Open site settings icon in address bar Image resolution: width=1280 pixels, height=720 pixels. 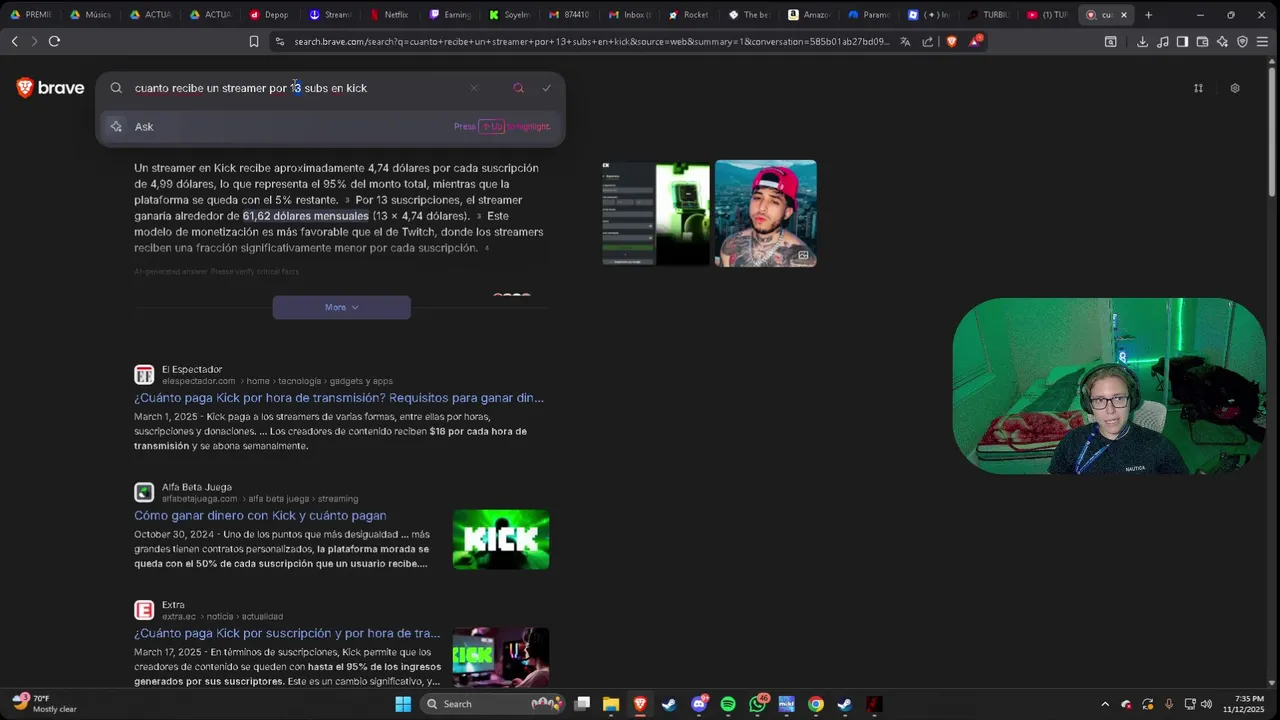tap(279, 42)
